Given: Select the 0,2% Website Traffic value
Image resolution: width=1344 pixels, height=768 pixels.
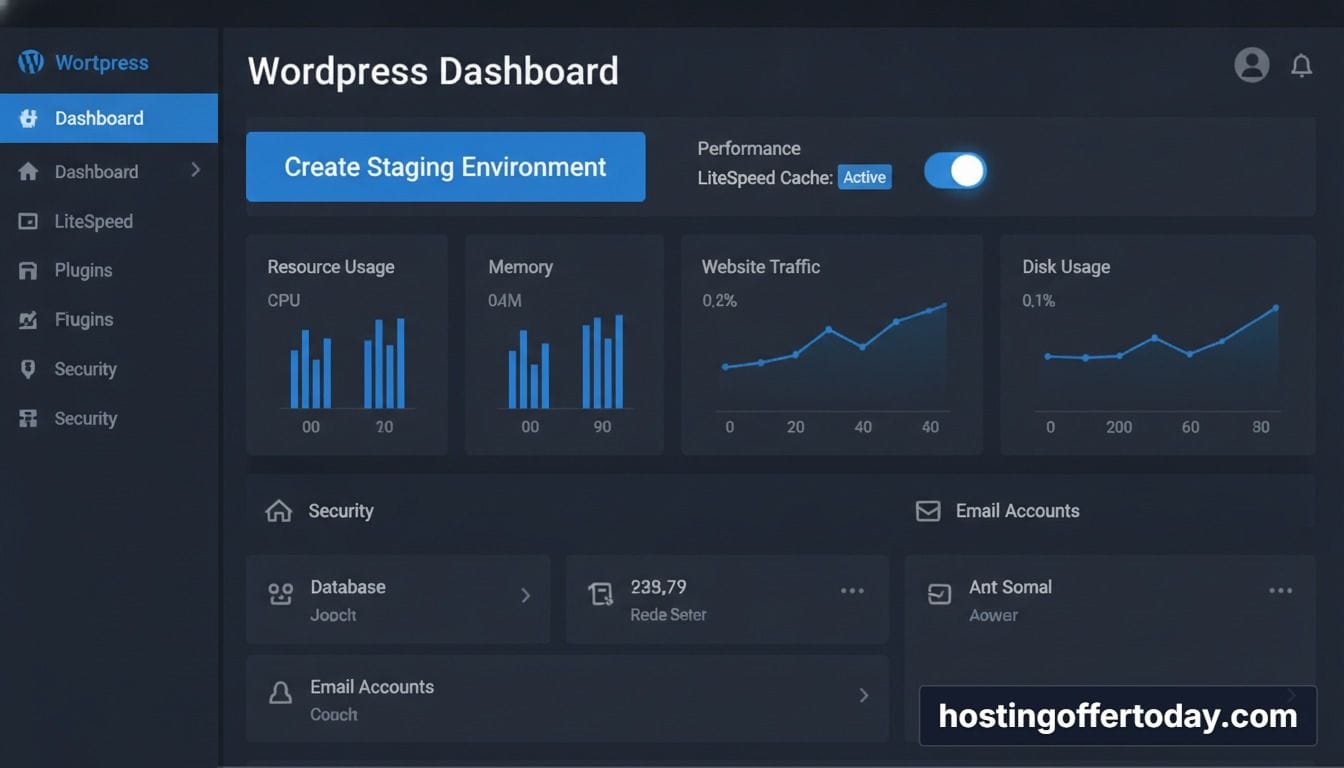Looking at the screenshot, I should (x=719, y=300).
